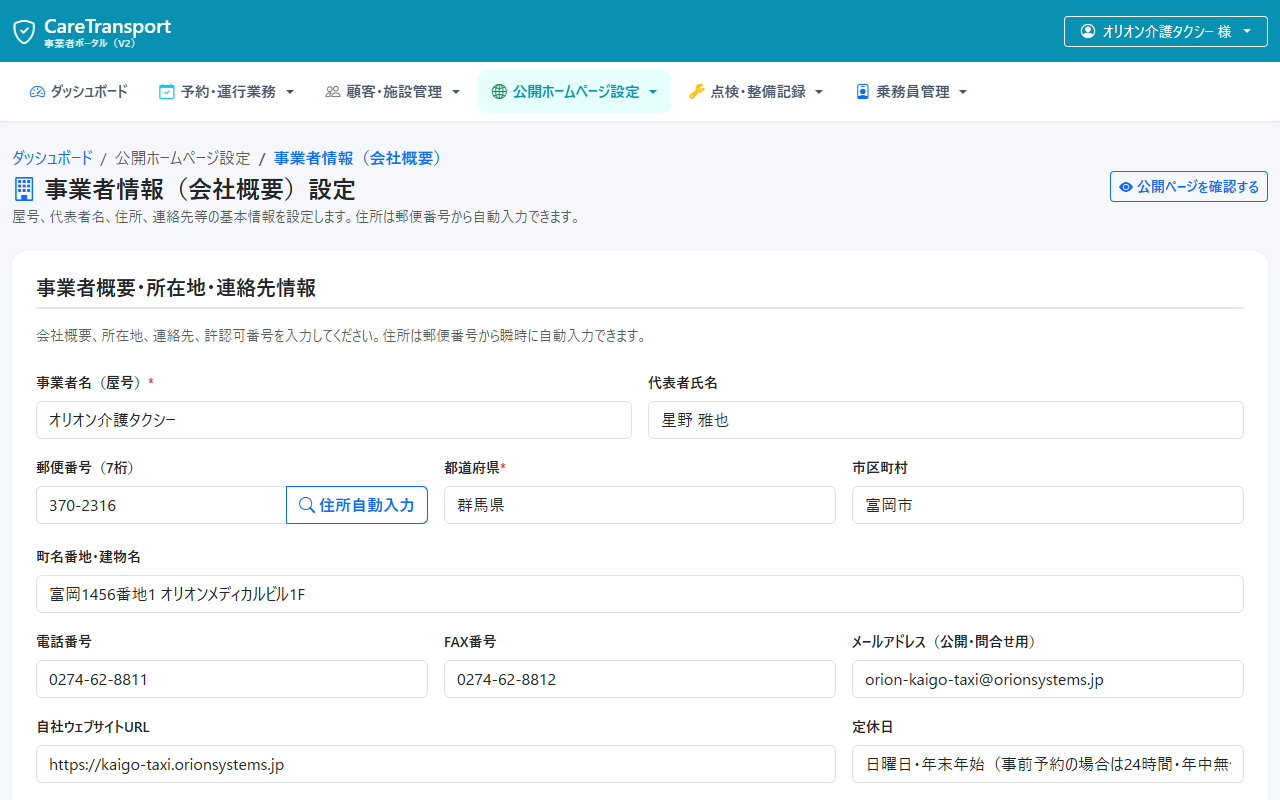Click the CareTransport brand name link
The height and width of the screenshot is (800, 1280).
click(x=107, y=27)
